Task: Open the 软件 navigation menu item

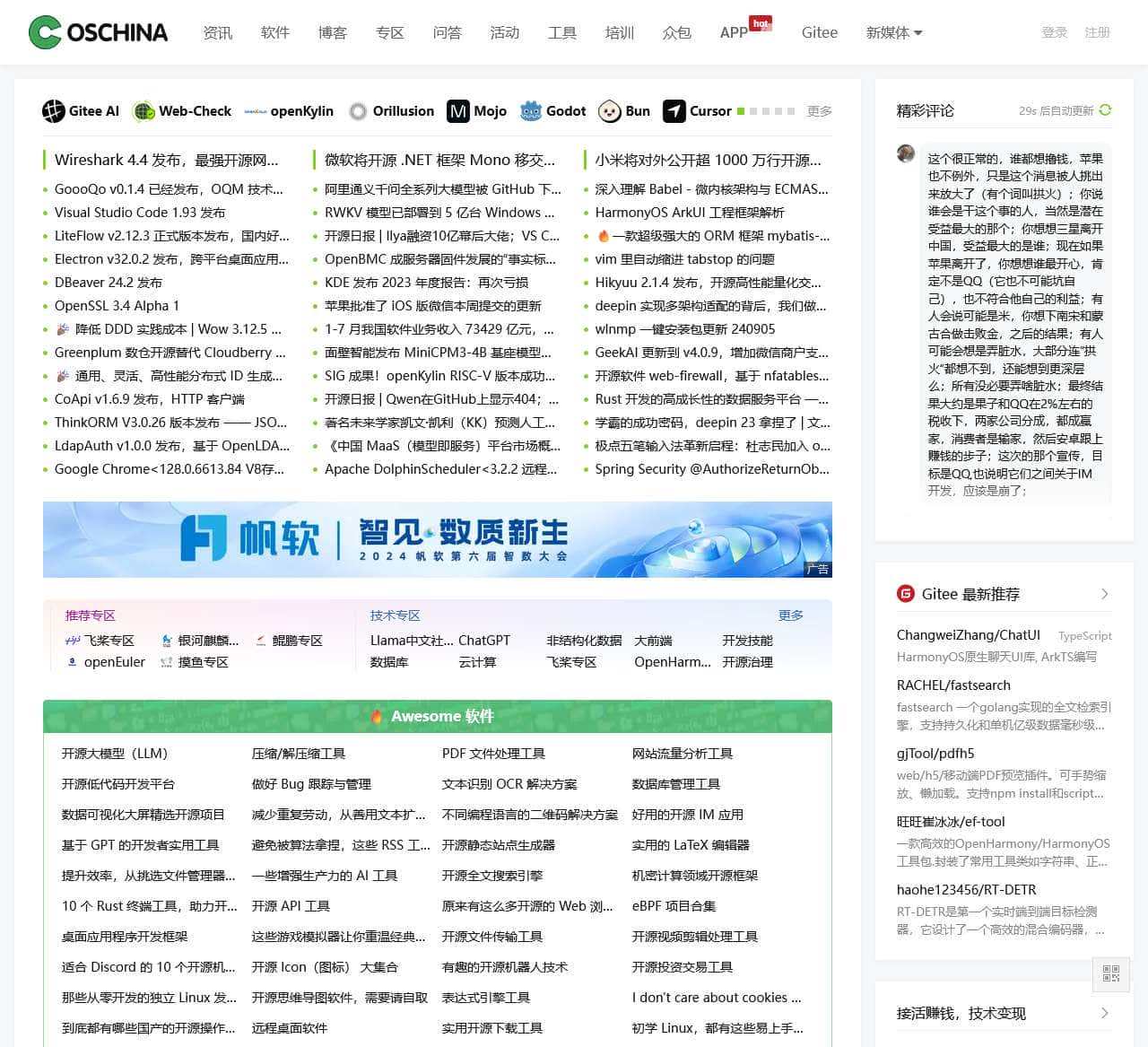Action: click(274, 32)
